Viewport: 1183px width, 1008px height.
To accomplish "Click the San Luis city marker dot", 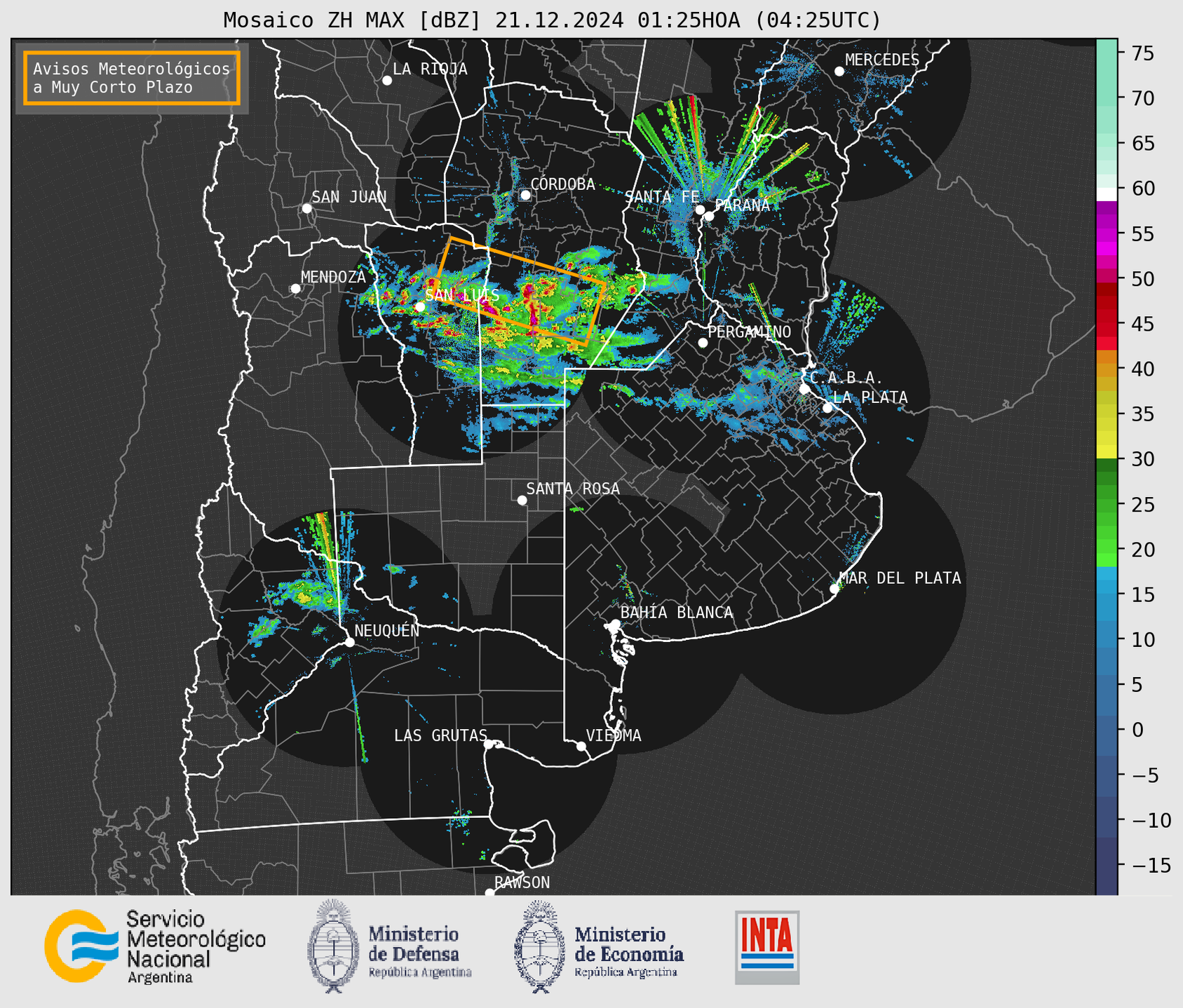I will click(419, 306).
